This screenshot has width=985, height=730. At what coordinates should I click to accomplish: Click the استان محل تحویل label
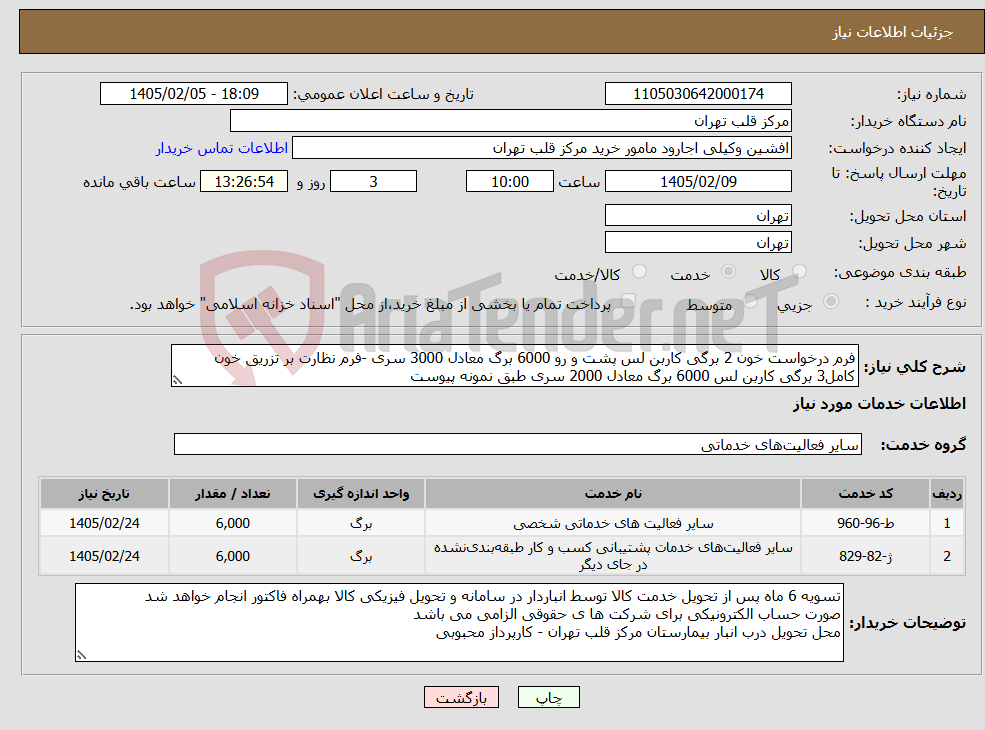coord(908,216)
